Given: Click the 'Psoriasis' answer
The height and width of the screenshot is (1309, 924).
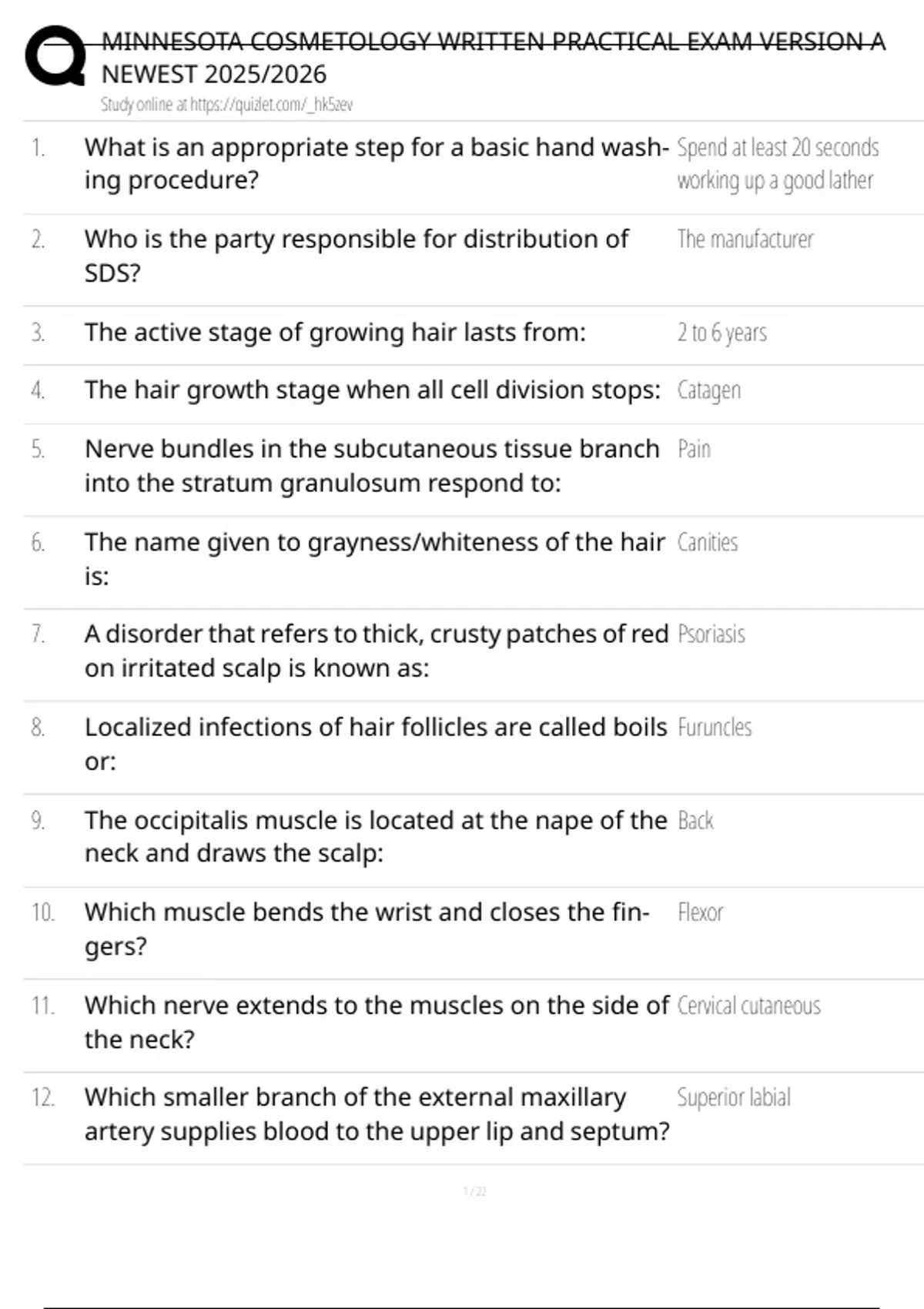Looking at the screenshot, I should click(x=711, y=634).
